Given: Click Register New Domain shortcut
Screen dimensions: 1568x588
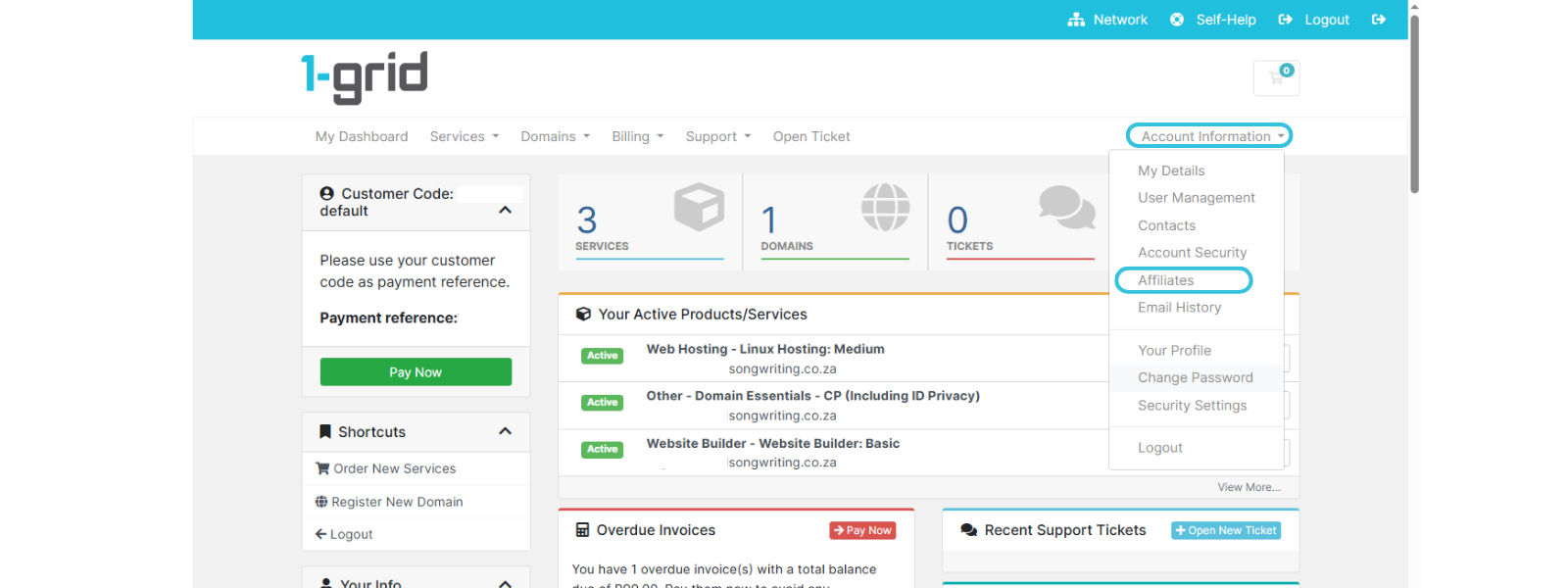Looking at the screenshot, I should [397, 502].
